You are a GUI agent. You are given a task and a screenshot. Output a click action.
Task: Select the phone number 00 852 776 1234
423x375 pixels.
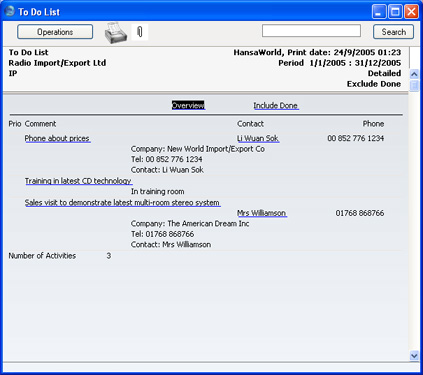pos(356,138)
